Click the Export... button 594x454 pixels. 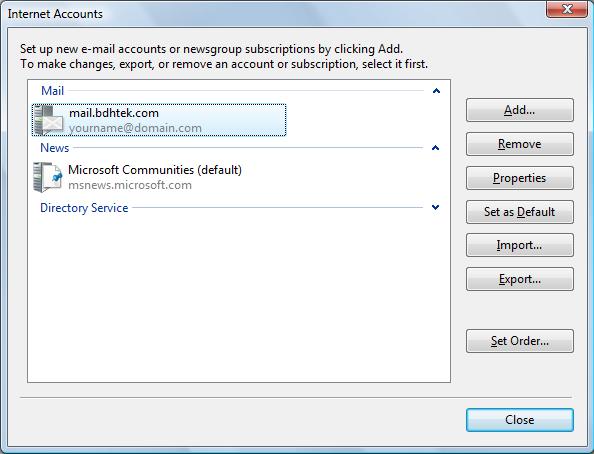[520, 279]
